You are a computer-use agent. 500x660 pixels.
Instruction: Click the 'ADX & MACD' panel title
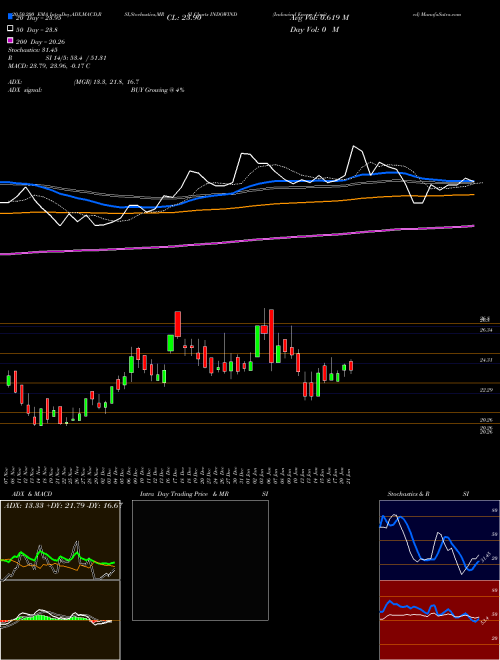(32, 494)
